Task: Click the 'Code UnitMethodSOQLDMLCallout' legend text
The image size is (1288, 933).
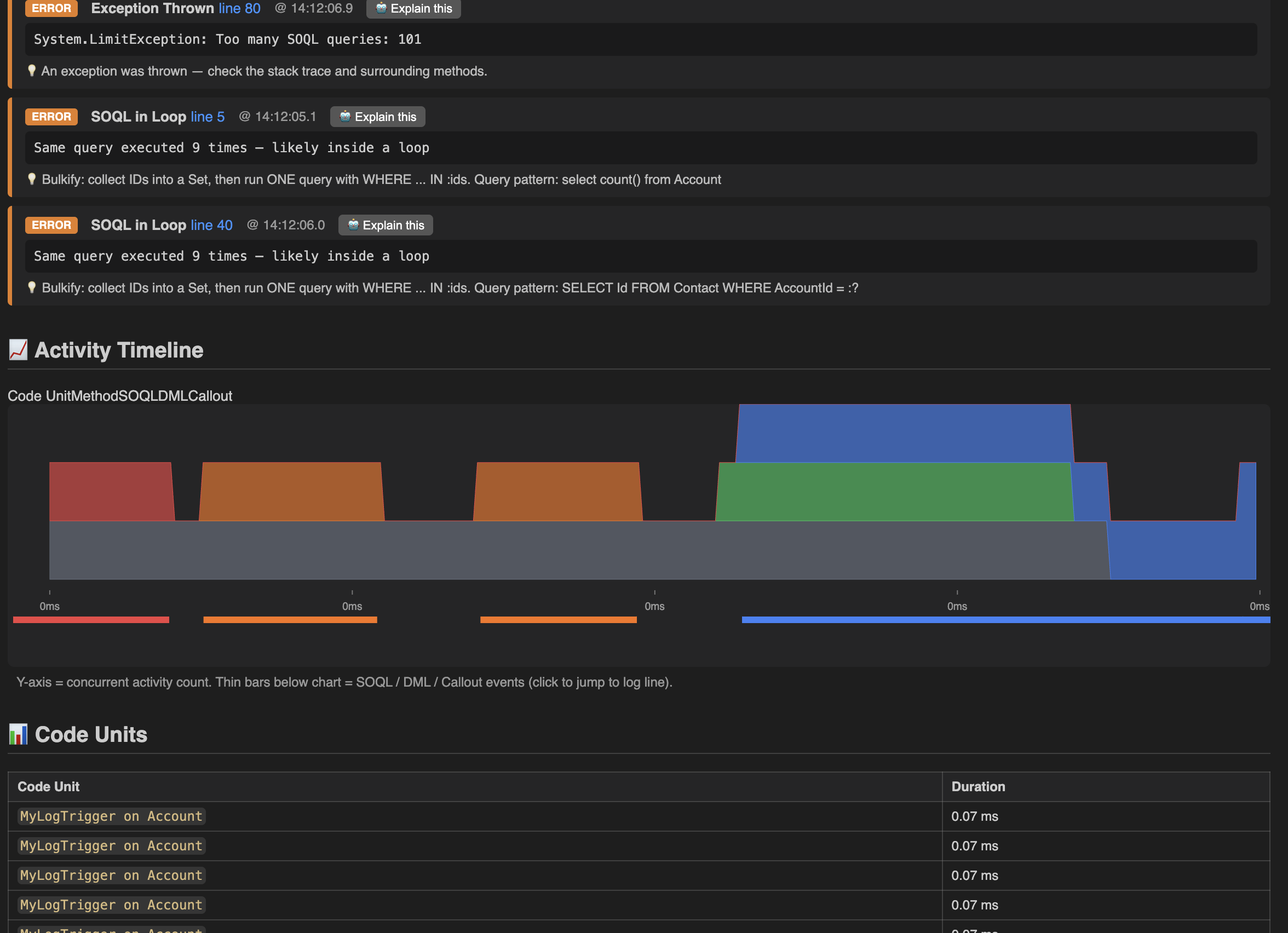Action: tap(120, 396)
